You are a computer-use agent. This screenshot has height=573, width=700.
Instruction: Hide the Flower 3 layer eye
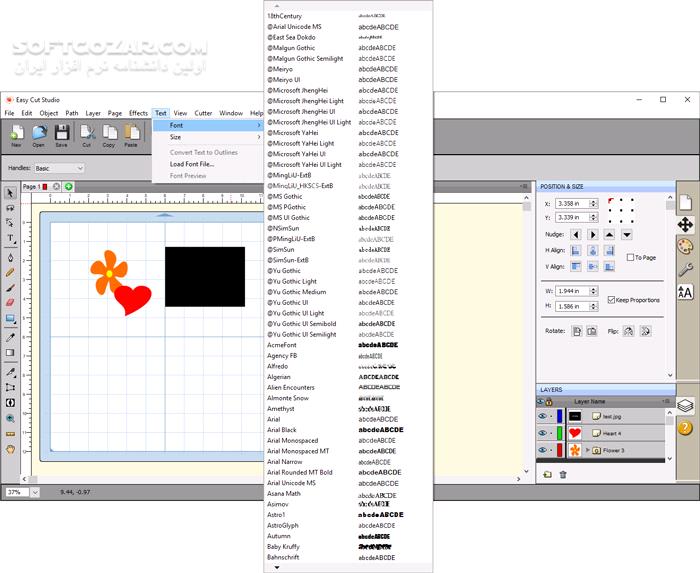point(542,450)
